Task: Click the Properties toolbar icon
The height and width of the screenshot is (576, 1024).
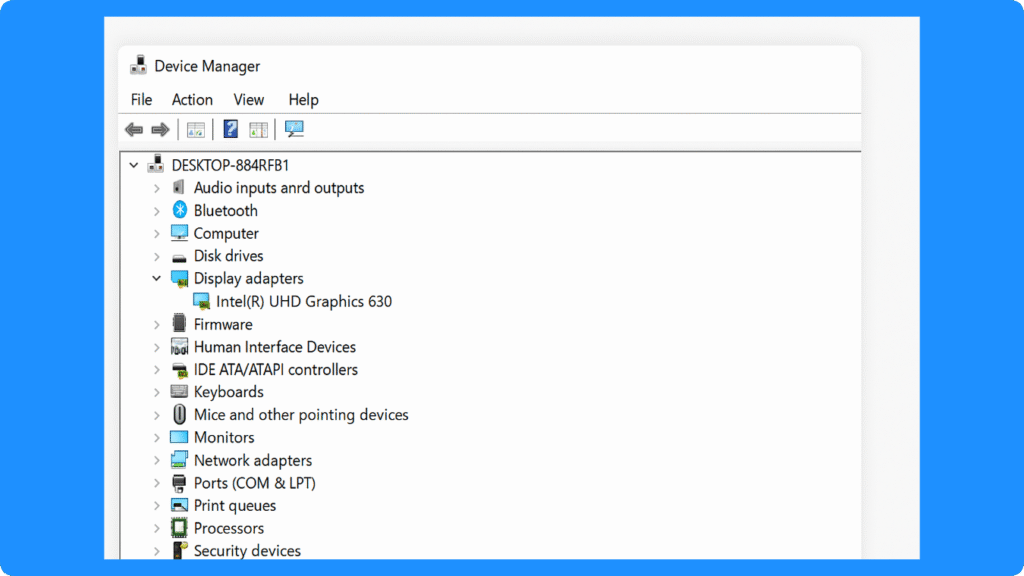Action: point(257,129)
